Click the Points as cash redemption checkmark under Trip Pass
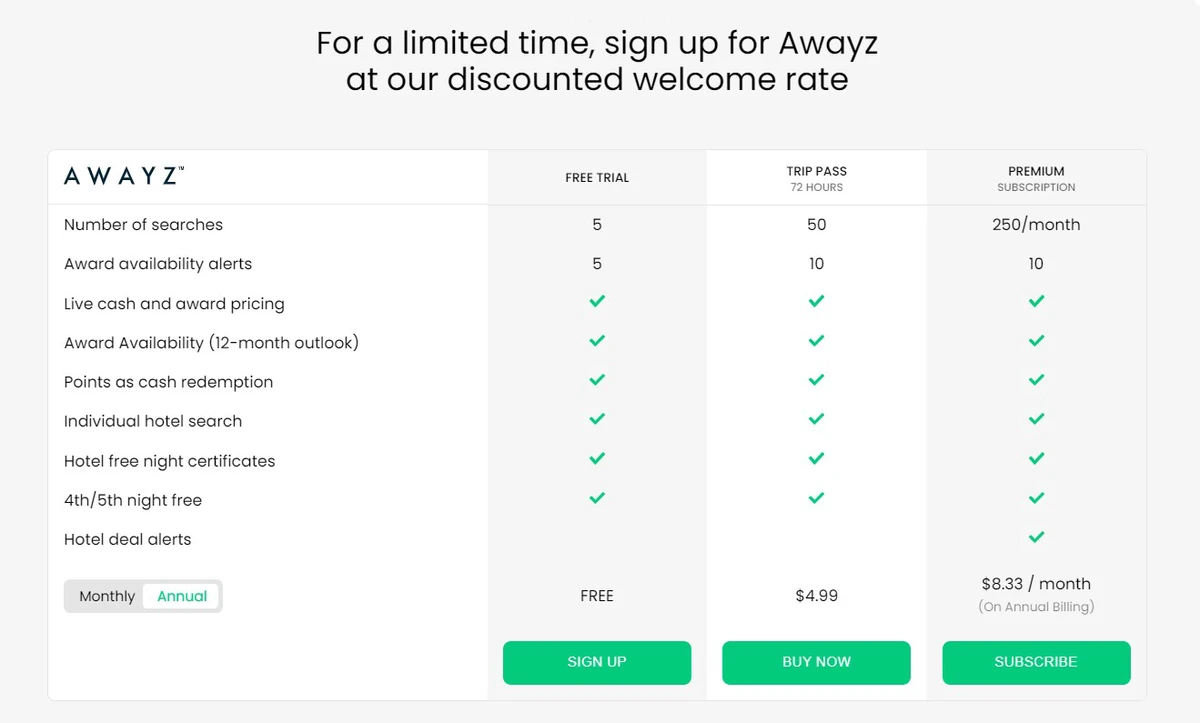Viewport: 1200px width, 723px height. 816,380
